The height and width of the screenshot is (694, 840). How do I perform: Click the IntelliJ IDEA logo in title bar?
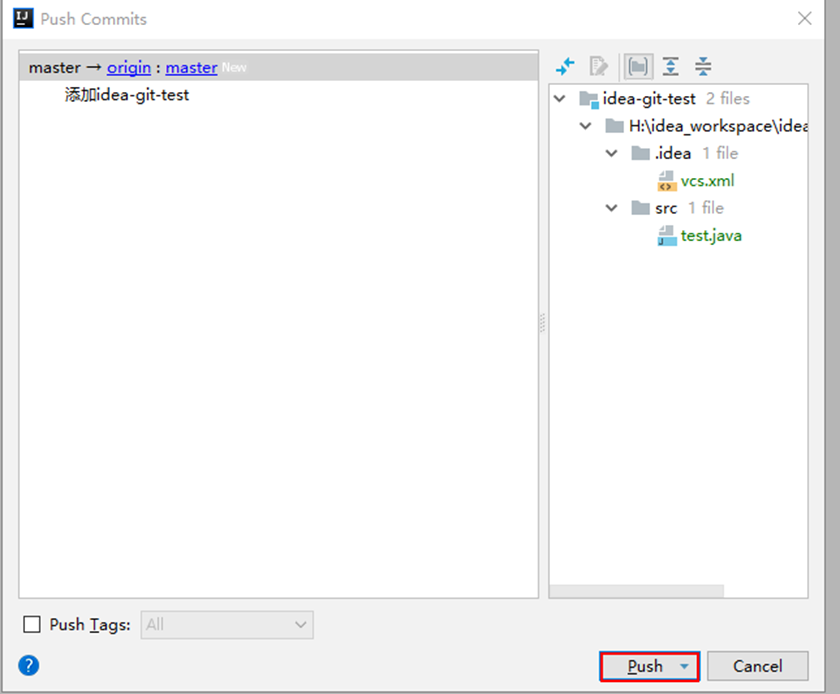click(23, 19)
